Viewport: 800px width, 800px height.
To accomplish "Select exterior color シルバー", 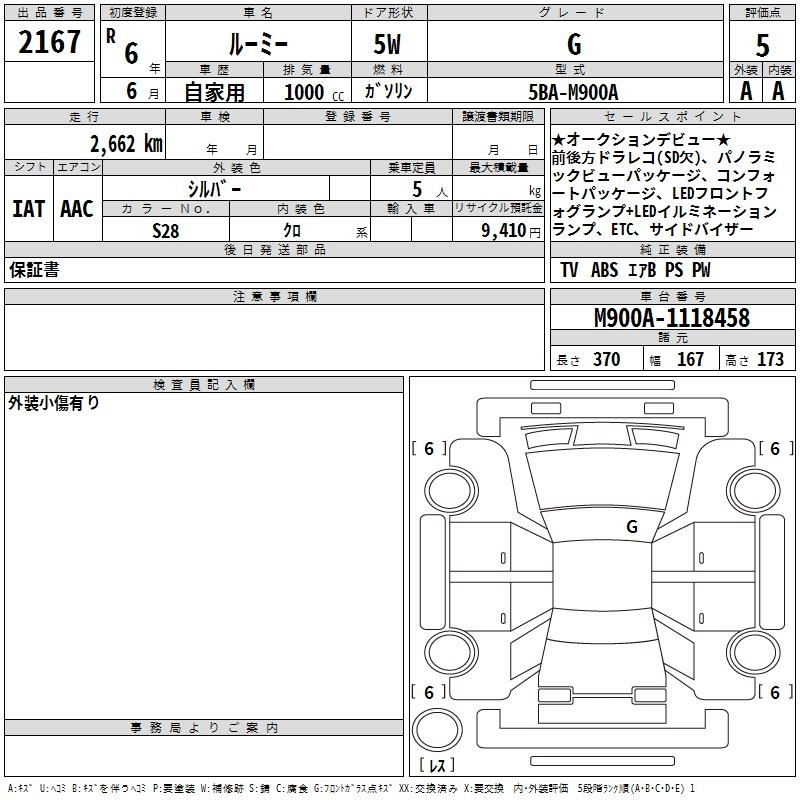I will tap(215, 189).
